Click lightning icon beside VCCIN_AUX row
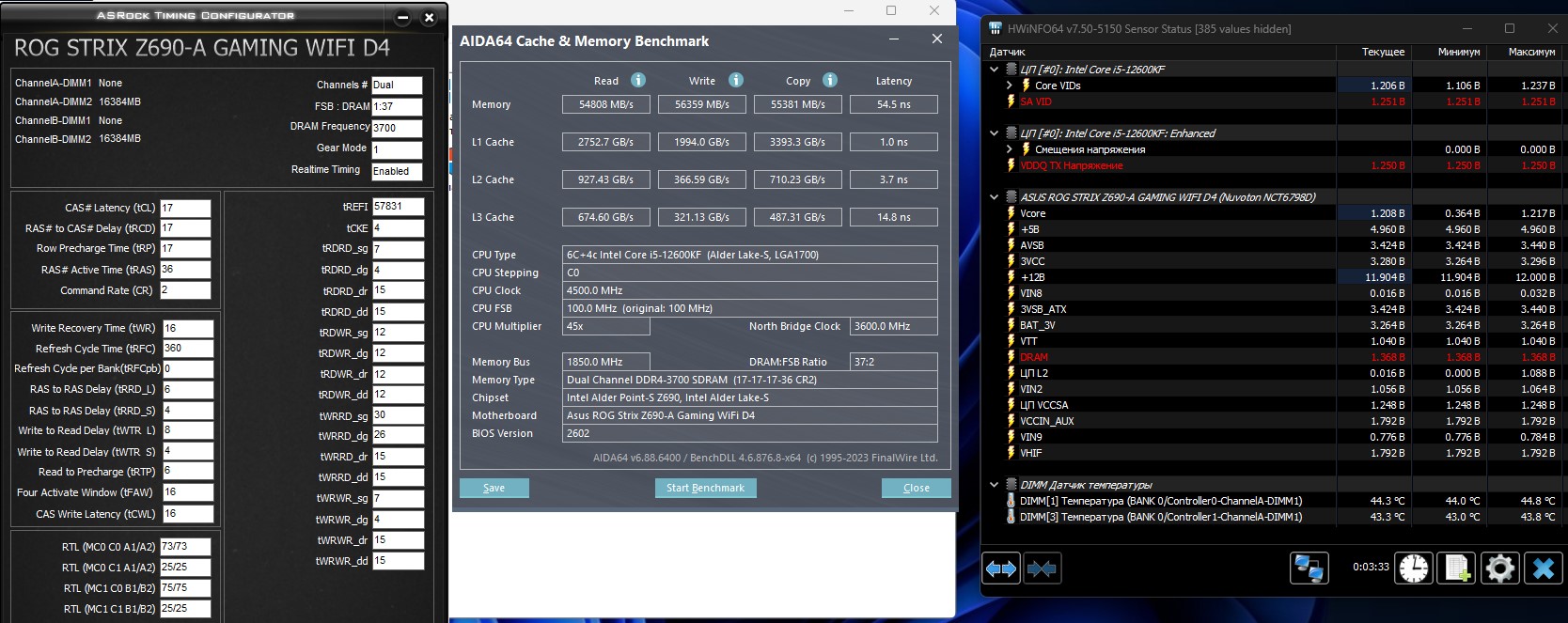This screenshot has width=1568, height=623. (1011, 421)
